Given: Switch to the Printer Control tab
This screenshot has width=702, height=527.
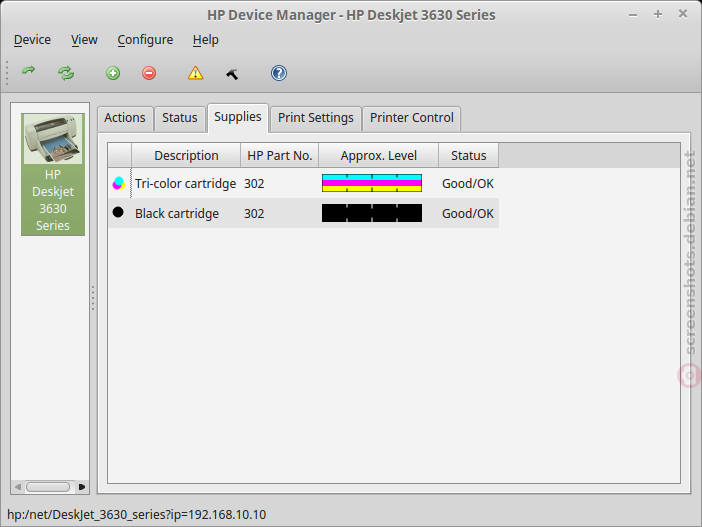Looking at the screenshot, I should [411, 118].
